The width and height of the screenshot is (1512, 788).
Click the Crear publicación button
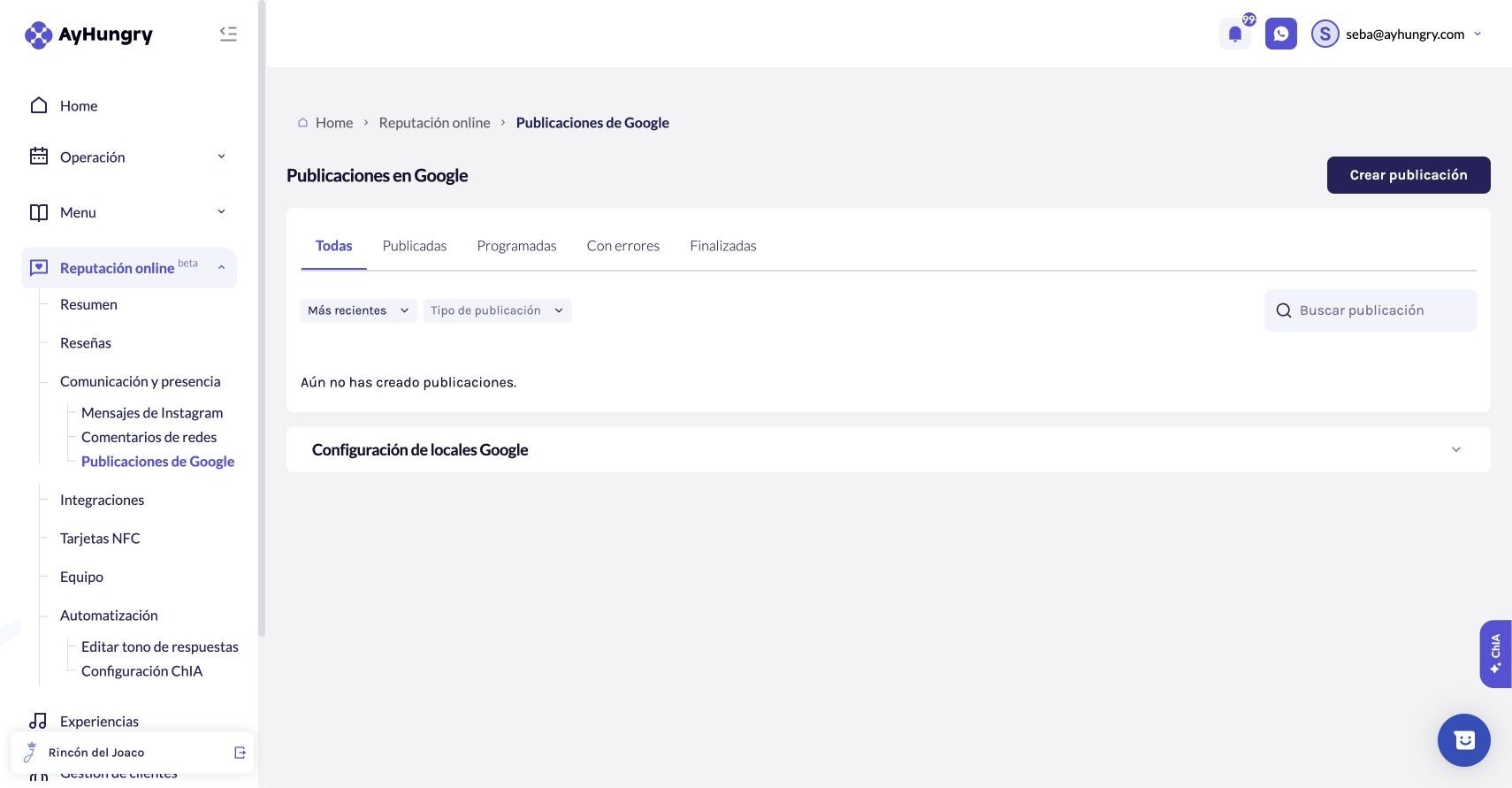(x=1408, y=175)
